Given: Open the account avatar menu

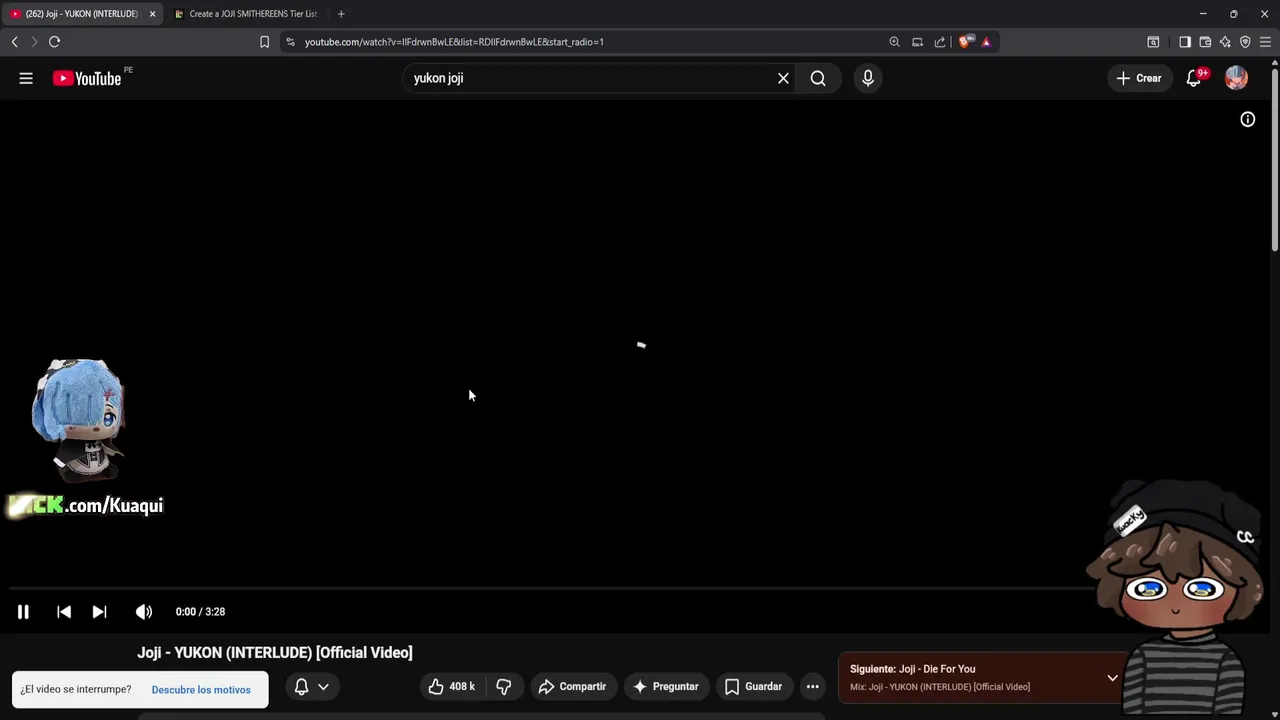Looking at the screenshot, I should (1237, 78).
